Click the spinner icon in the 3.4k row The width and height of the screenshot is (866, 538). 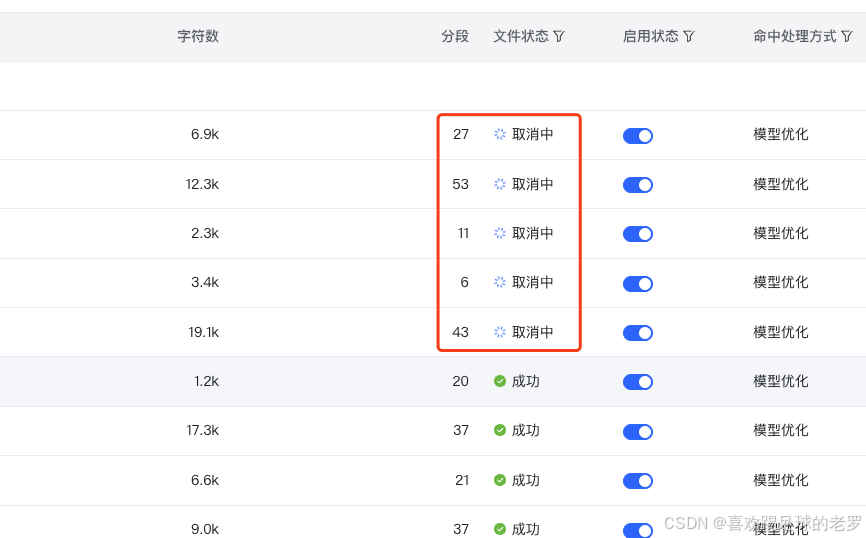pyautogui.click(x=500, y=282)
